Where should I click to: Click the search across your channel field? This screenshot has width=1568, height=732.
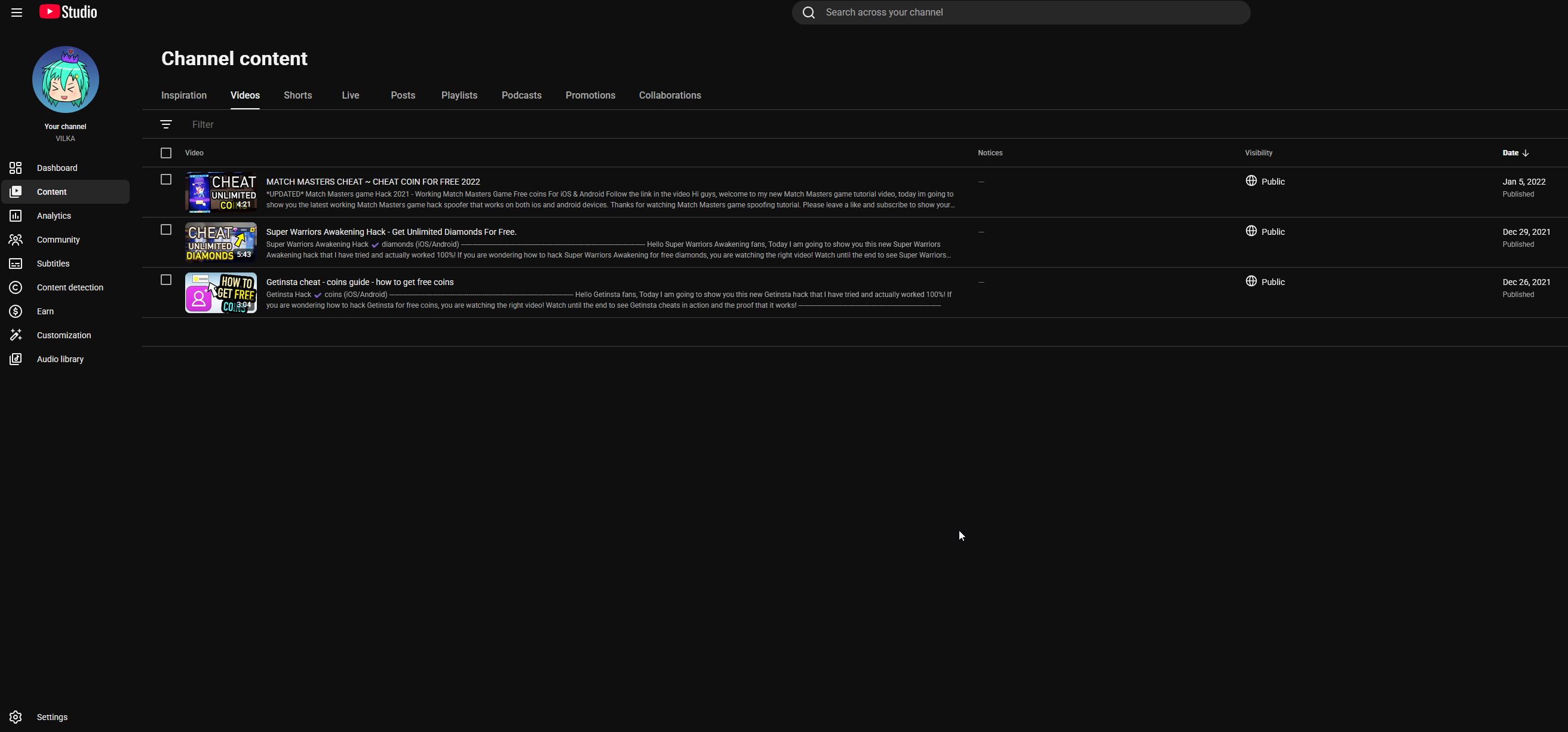point(1021,12)
